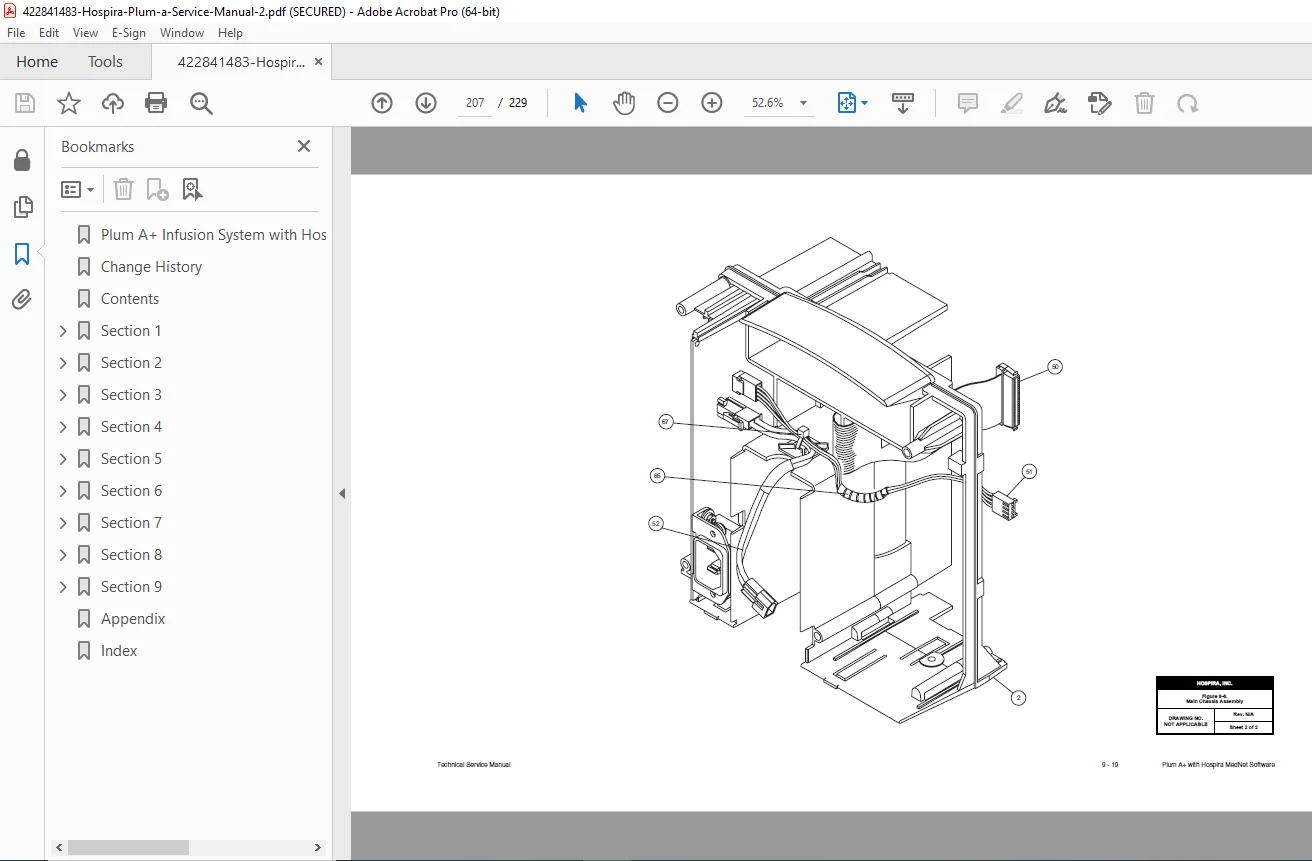Expand the Section 3 bookmark

pos(63,395)
